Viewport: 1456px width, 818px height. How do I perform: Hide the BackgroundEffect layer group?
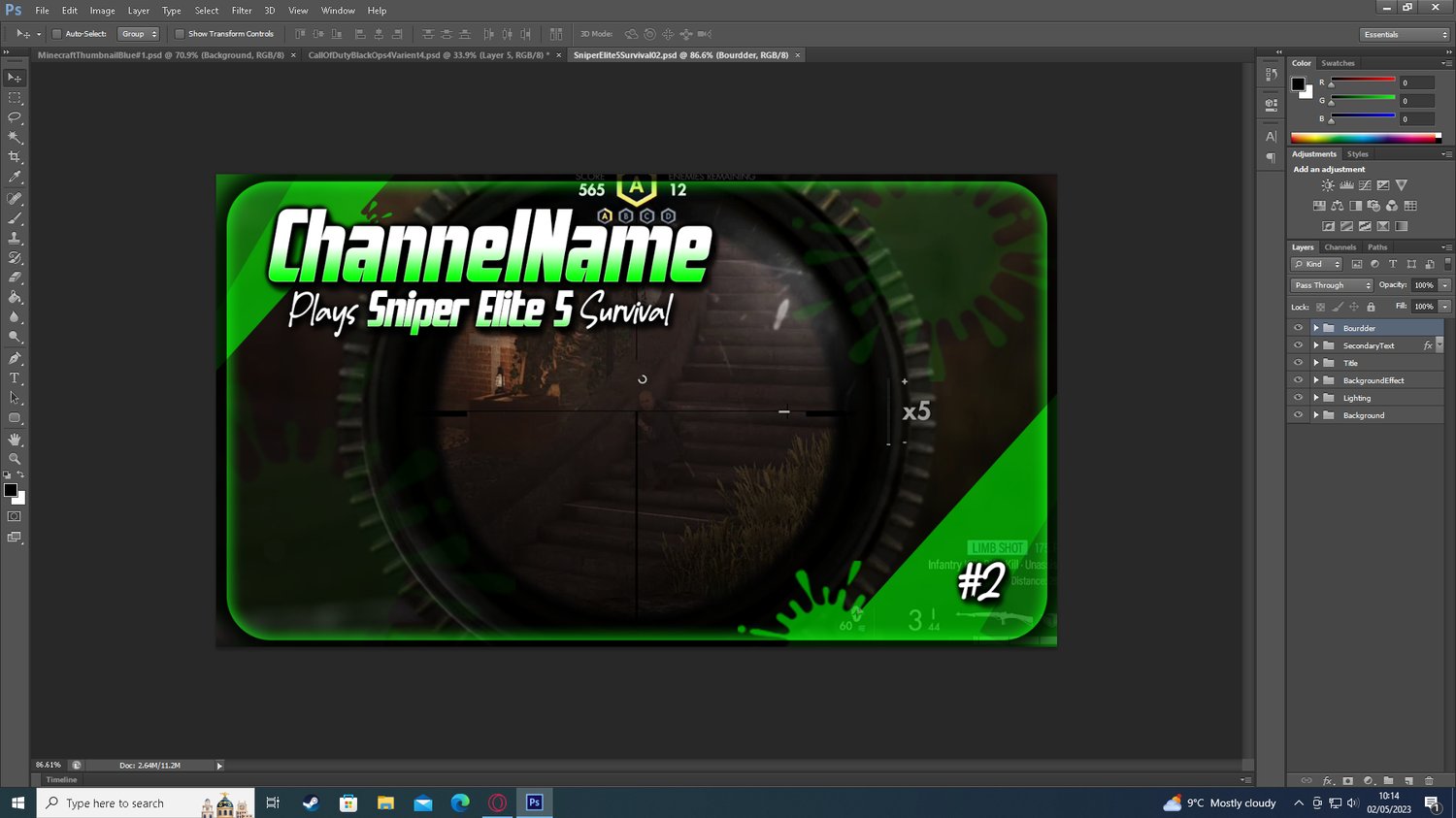coord(1298,380)
